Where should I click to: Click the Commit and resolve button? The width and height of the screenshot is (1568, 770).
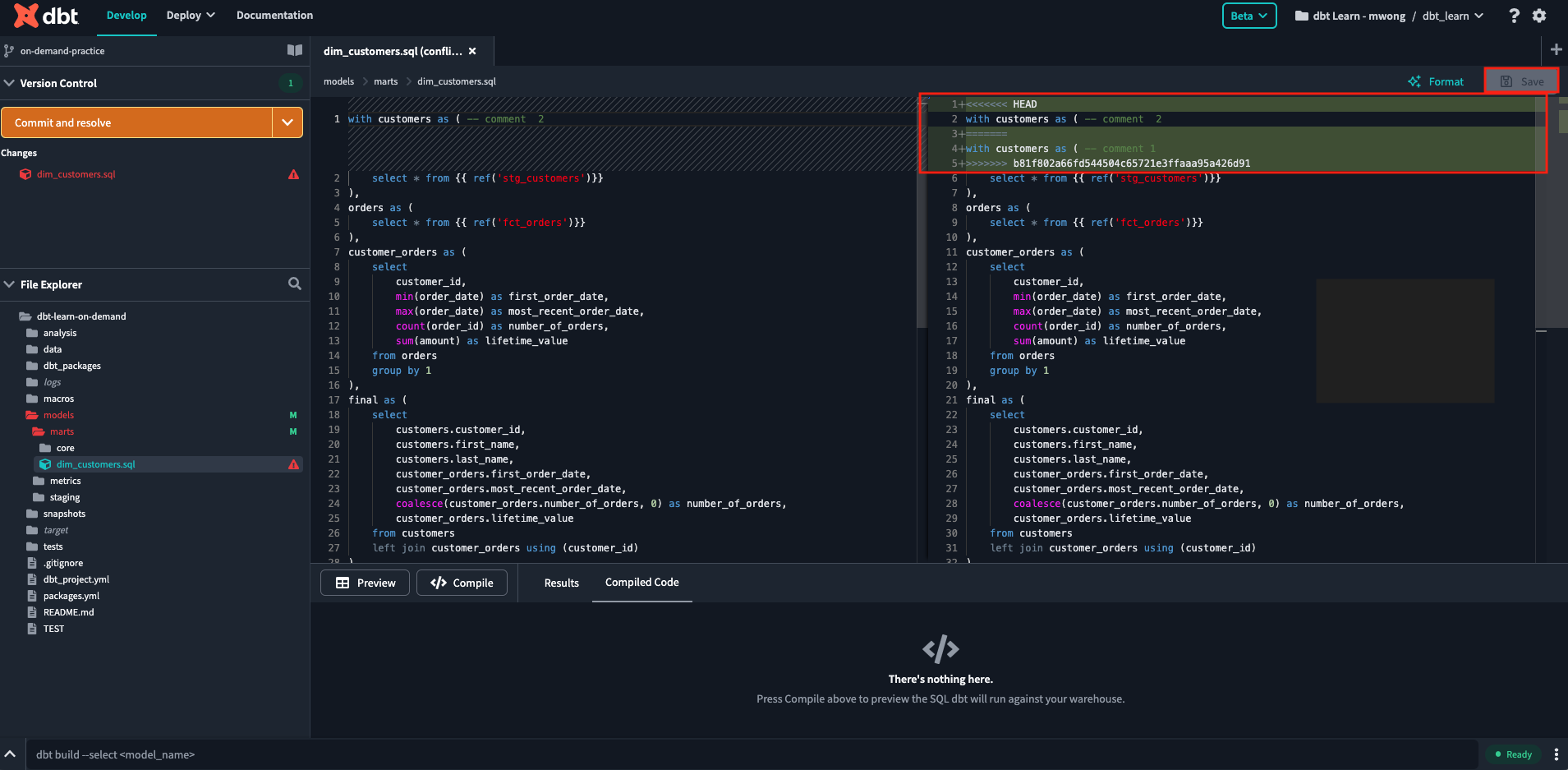[x=136, y=122]
